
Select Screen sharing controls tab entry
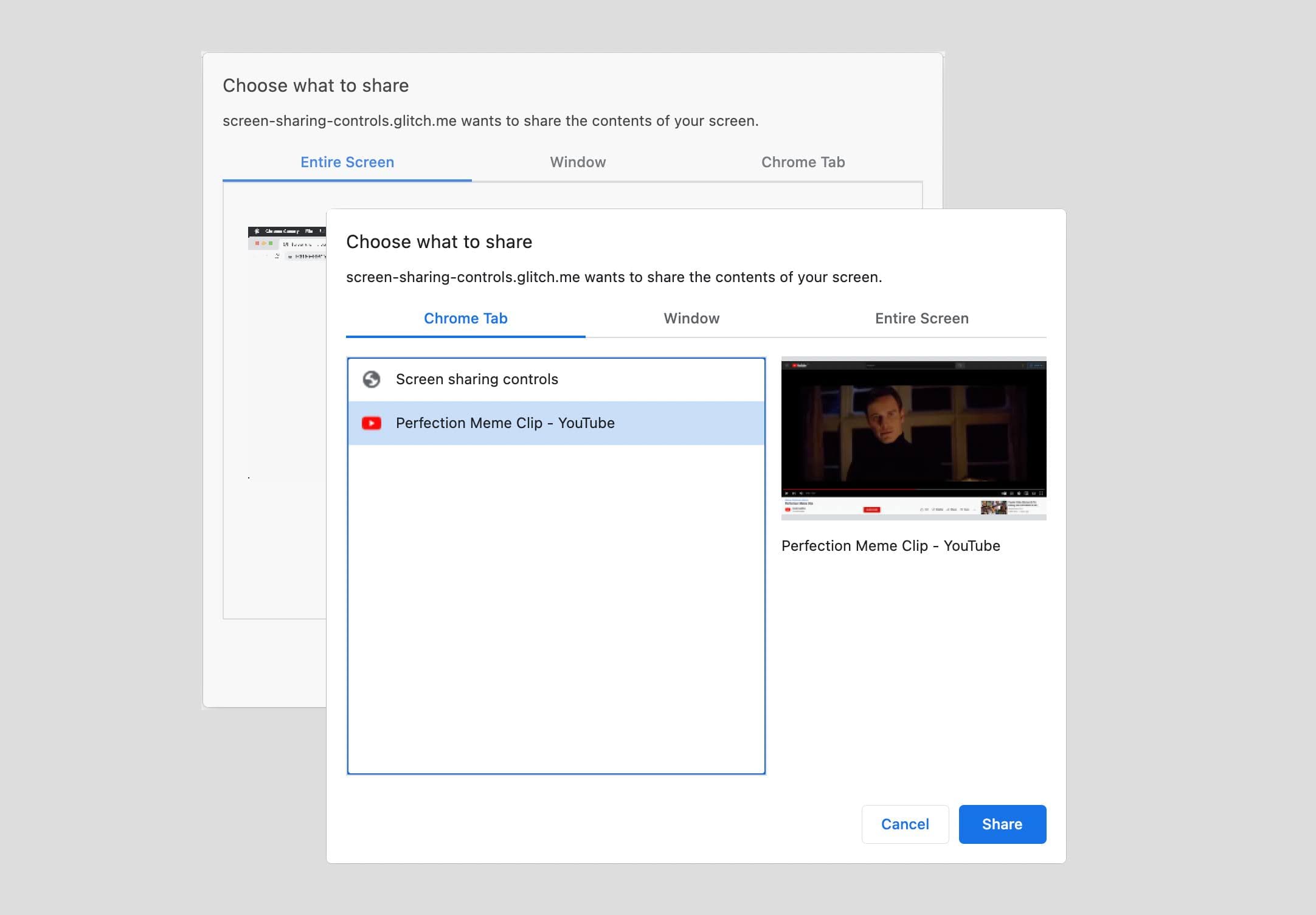click(556, 378)
